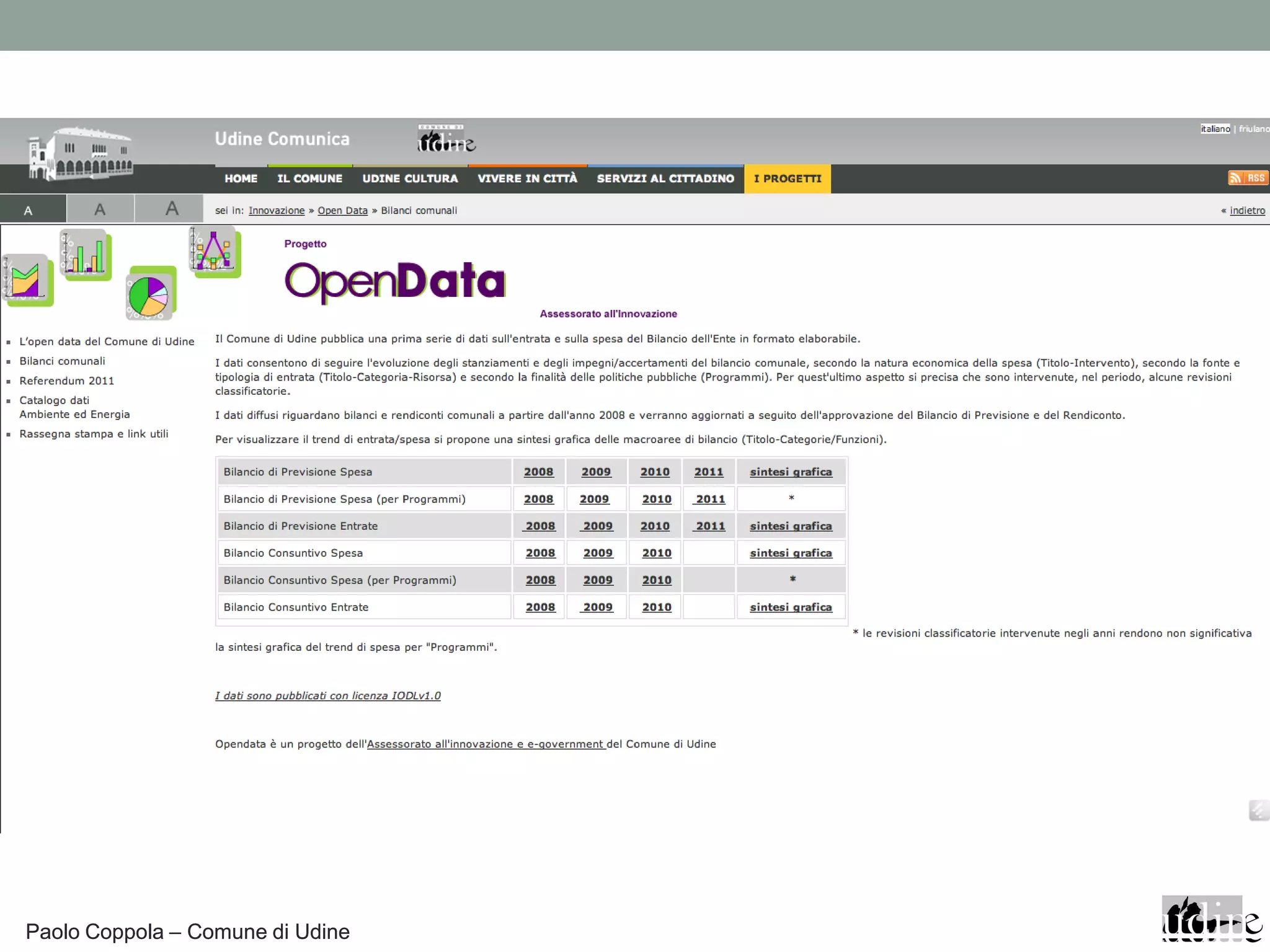Open Referendum 2011 in the sidebar
The height and width of the screenshot is (952, 1270).
pyautogui.click(x=66, y=381)
